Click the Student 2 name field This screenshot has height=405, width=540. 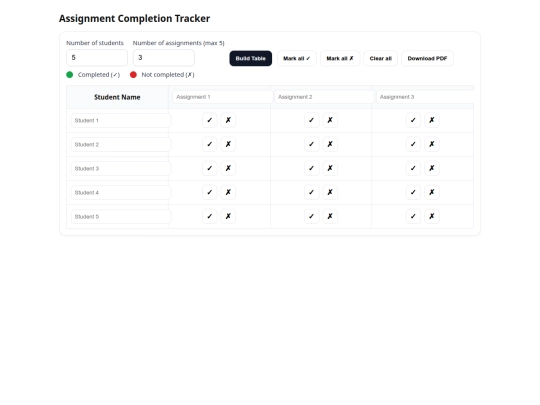click(121, 145)
